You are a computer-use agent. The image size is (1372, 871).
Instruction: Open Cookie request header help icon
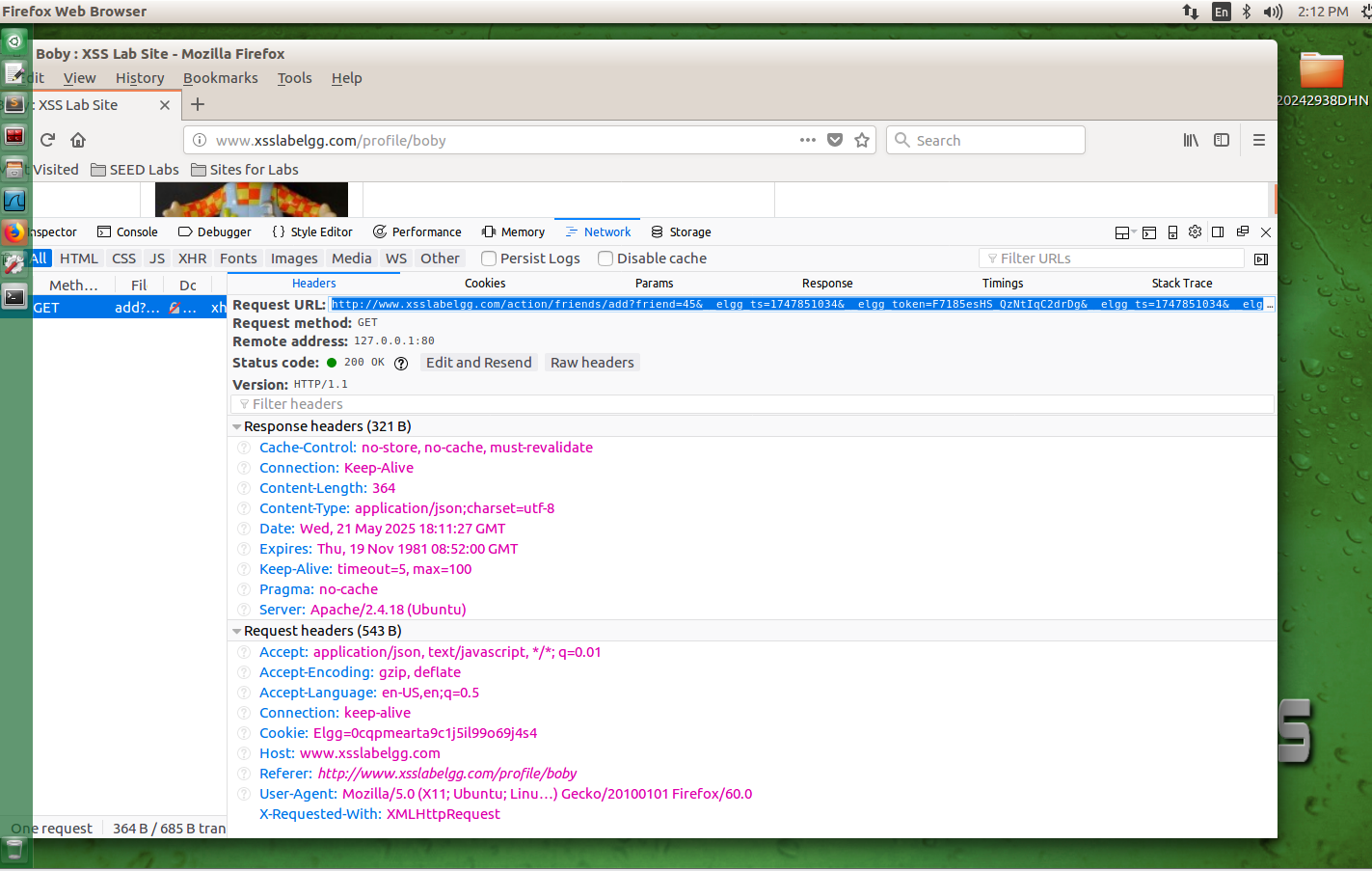pyautogui.click(x=244, y=733)
